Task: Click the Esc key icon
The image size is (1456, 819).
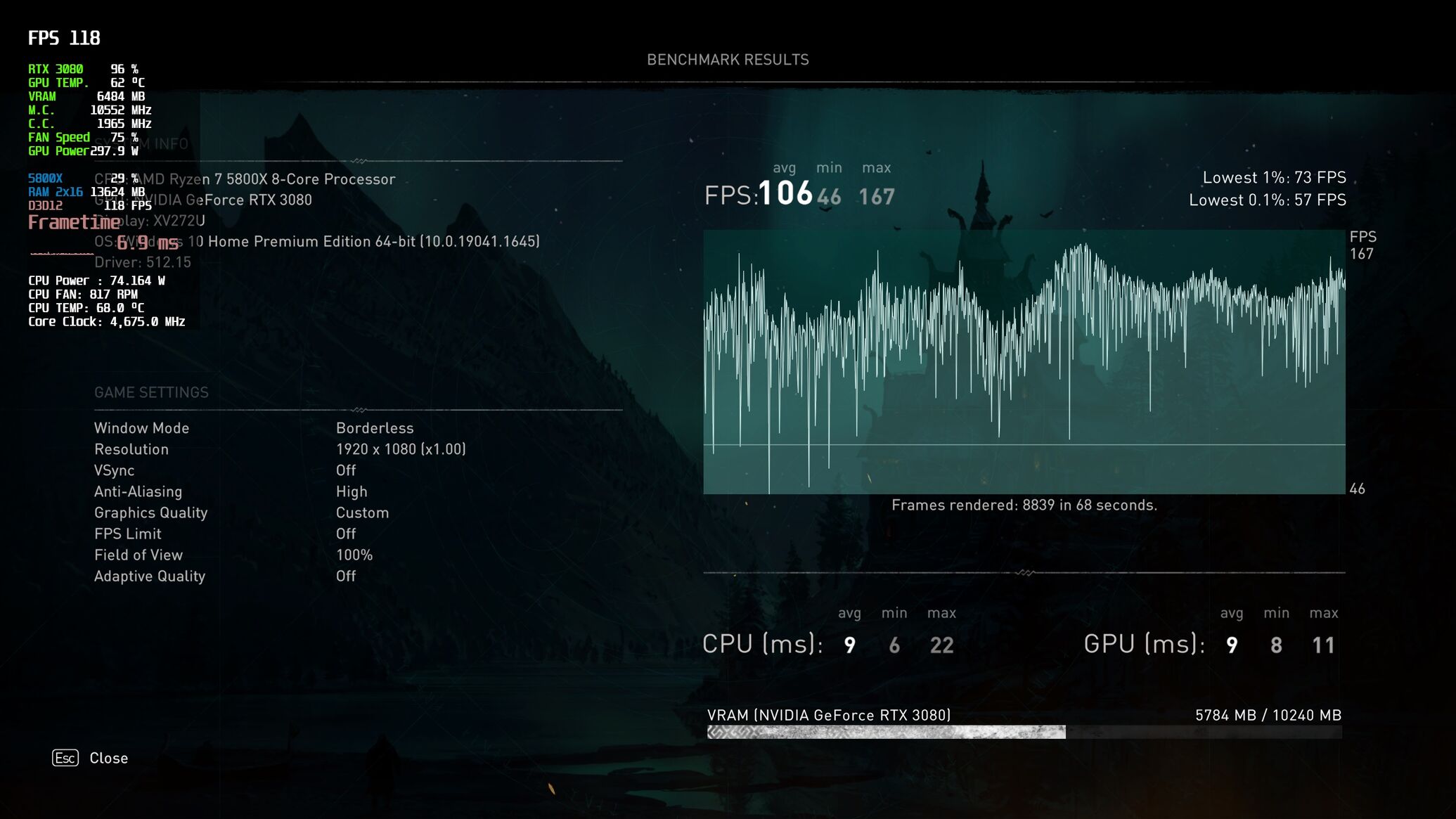Action: tap(65, 758)
